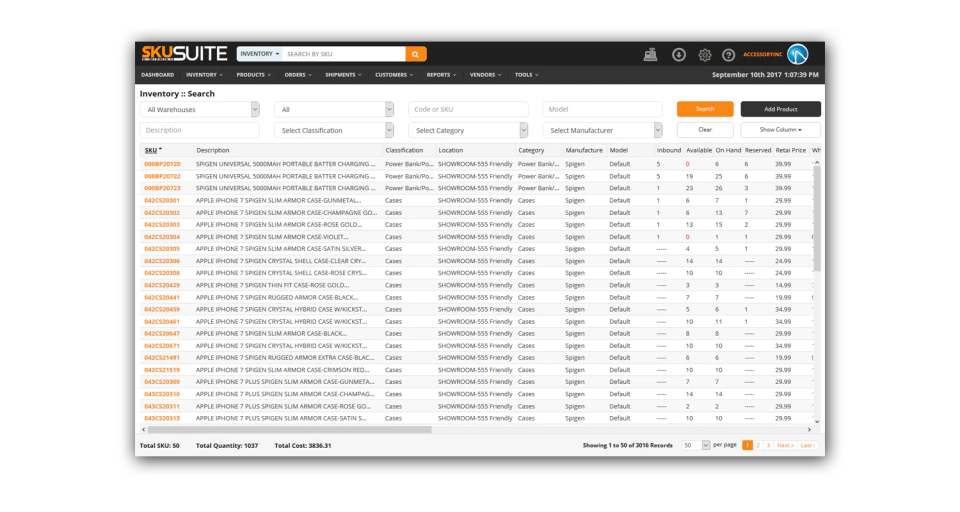Open SKU 042CS20304 link
960x512 pixels.
click(162, 237)
